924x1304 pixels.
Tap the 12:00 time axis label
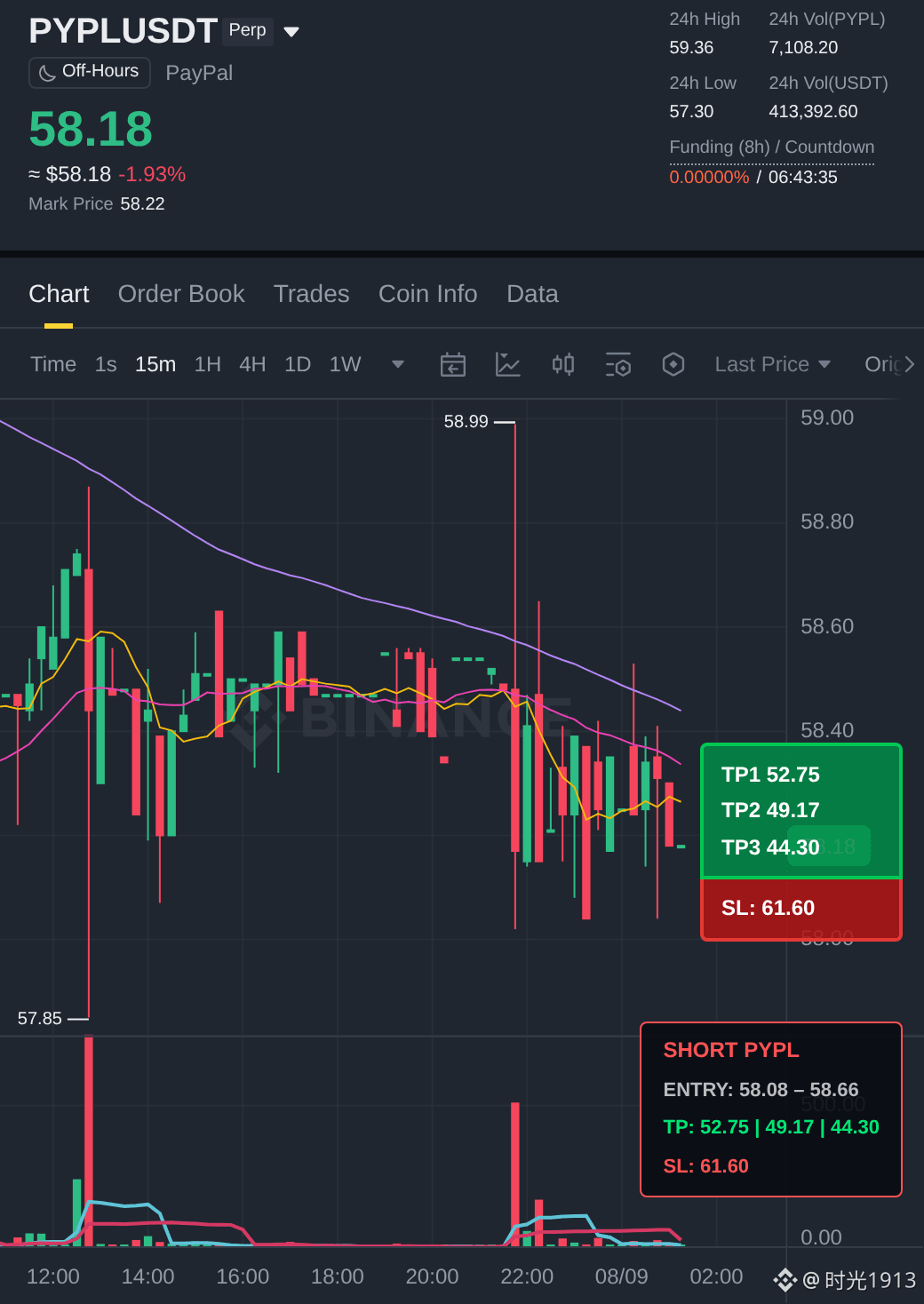[x=53, y=1276]
